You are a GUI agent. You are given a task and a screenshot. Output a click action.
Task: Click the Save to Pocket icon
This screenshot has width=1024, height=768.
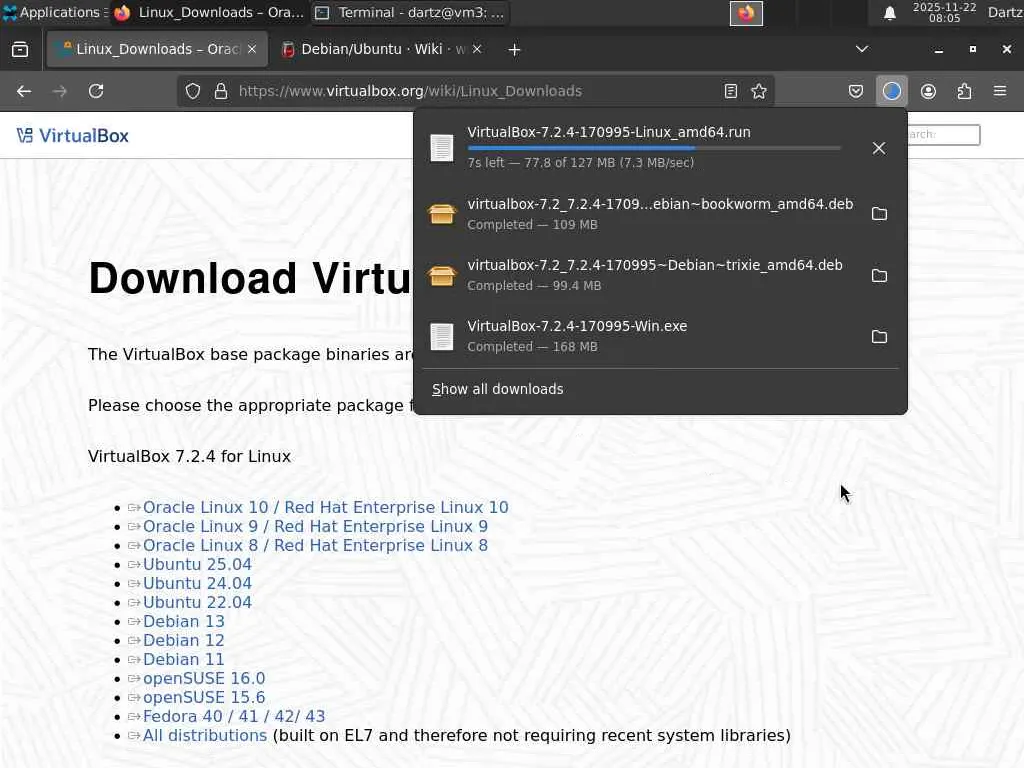(x=856, y=91)
